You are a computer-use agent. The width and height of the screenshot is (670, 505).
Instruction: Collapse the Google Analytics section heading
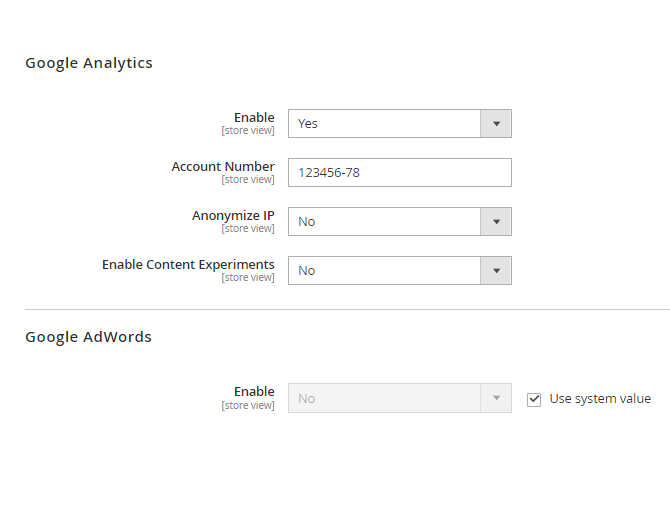tap(89, 63)
